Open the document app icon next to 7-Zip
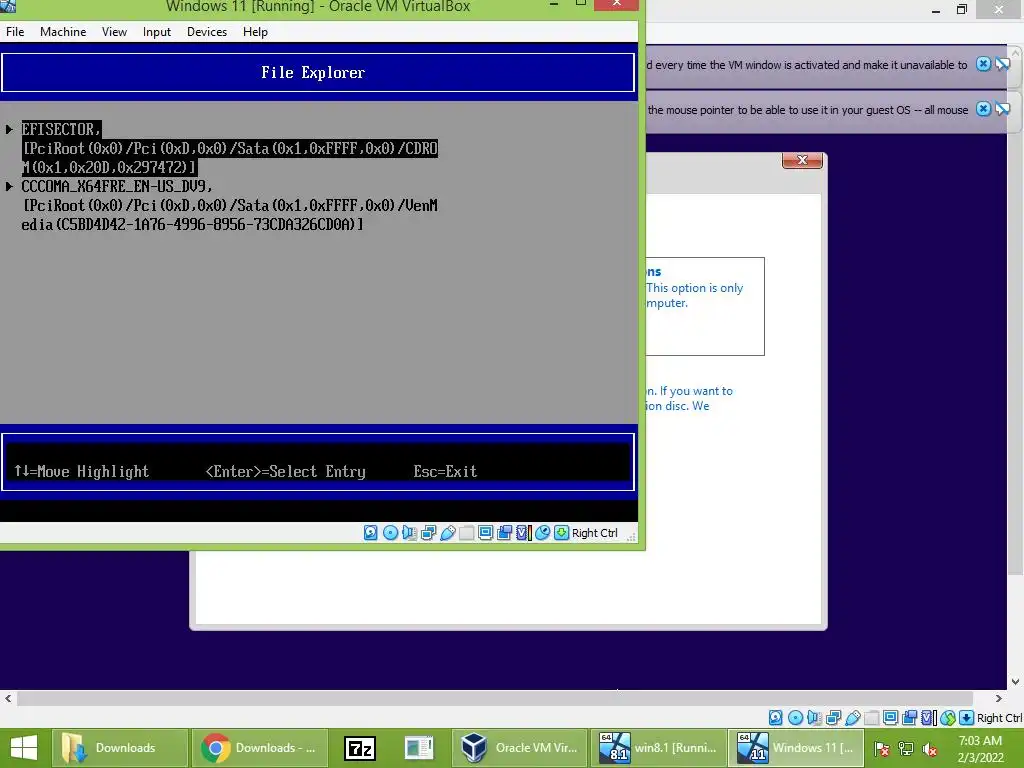The width and height of the screenshot is (1024, 768). (419, 748)
